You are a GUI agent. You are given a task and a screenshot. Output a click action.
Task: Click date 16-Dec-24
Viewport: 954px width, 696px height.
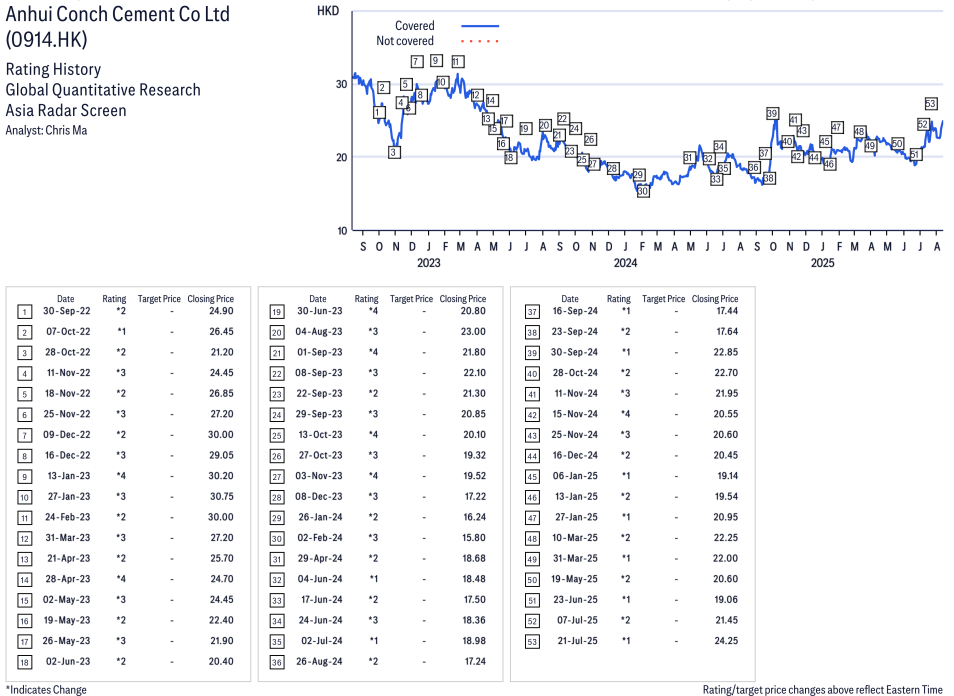575,455
